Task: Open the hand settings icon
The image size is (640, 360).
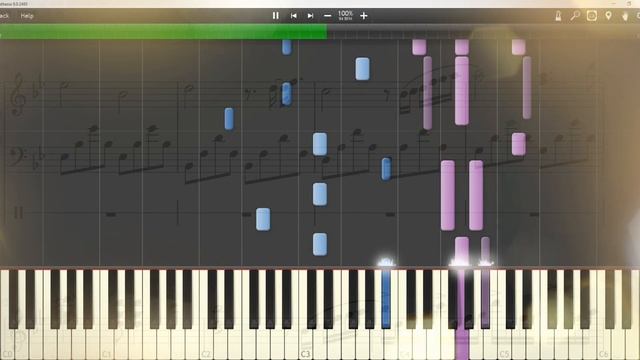Action: 625,16
